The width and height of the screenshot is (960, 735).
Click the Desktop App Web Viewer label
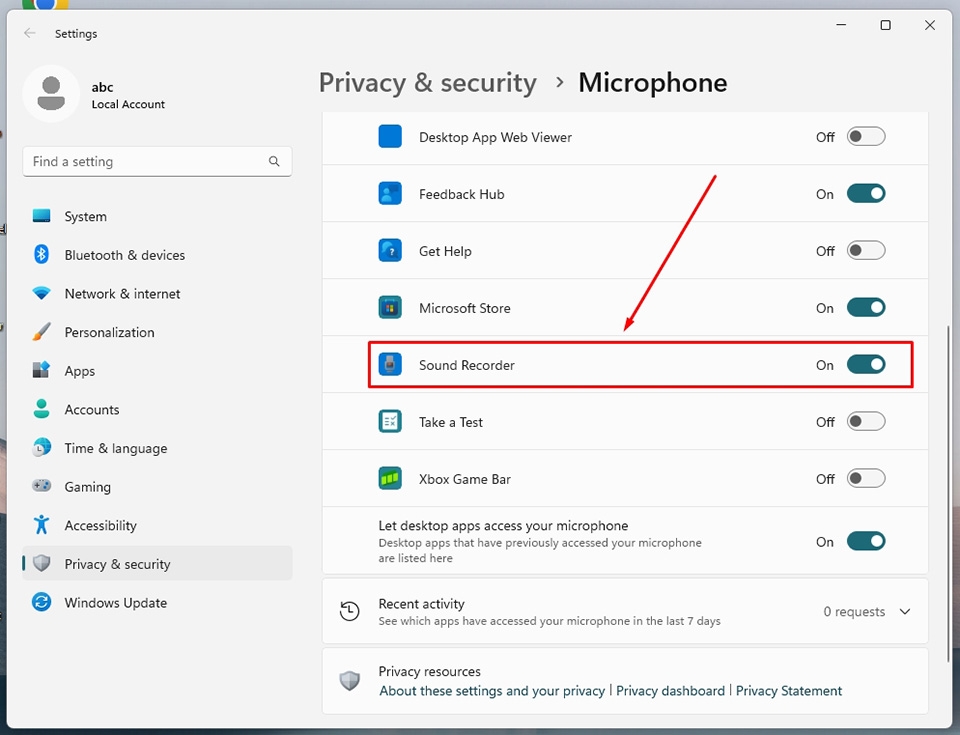coord(495,137)
